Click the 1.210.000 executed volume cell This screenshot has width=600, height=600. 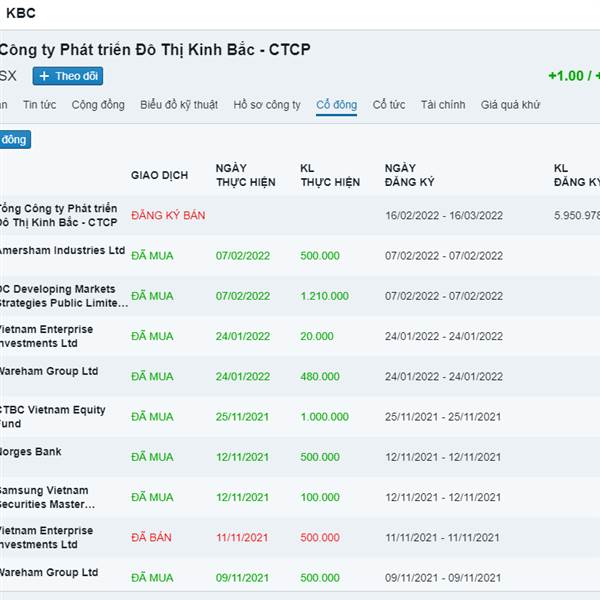pyautogui.click(x=324, y=296)
